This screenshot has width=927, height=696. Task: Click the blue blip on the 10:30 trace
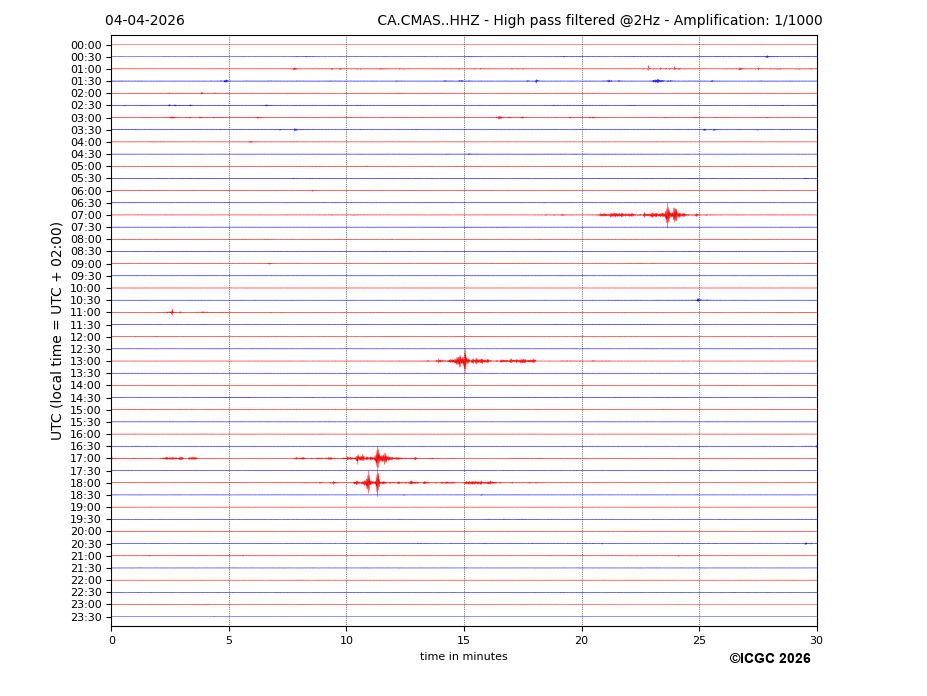click(698, 300)
